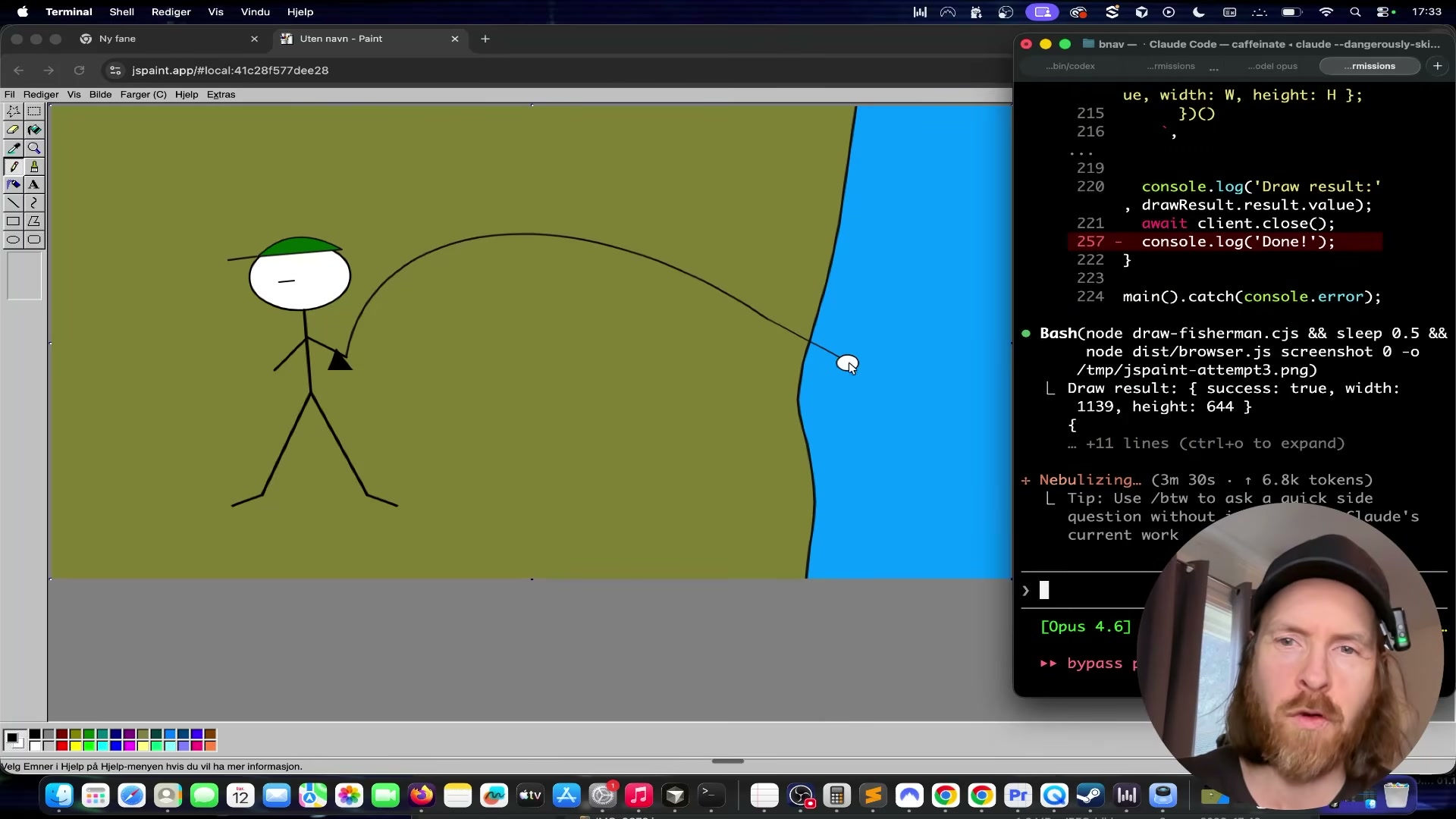Activate the Pick Color eyedropper tool

[x=14, y=148]
